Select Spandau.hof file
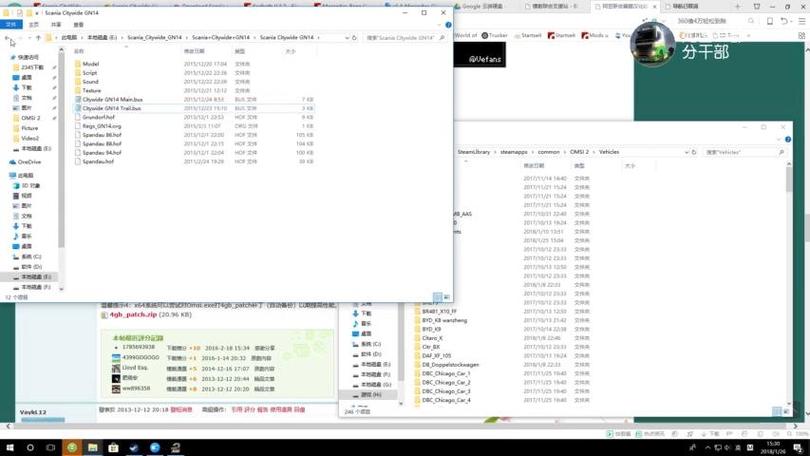Image resolution: width=810 pixels, height=456 pixels. point(98,162)
